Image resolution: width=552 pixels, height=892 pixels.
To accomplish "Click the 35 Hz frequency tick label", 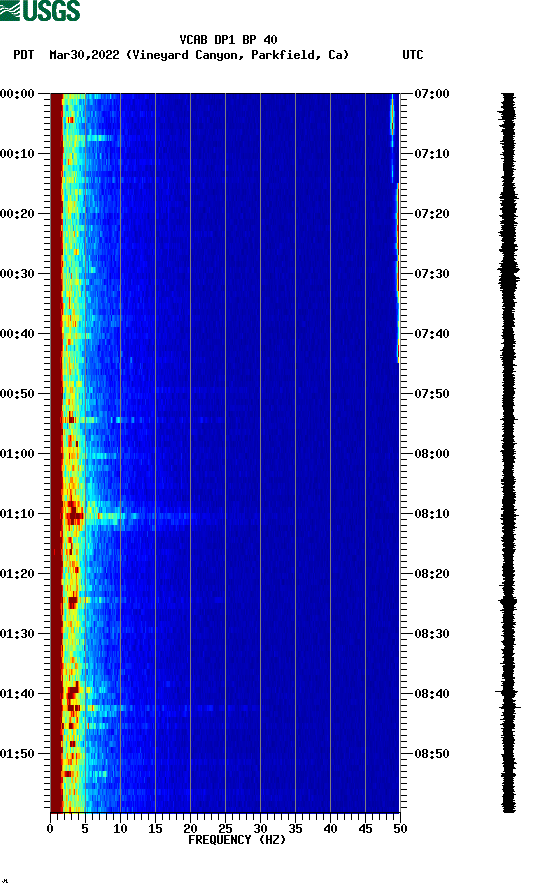I will point(295,829).
